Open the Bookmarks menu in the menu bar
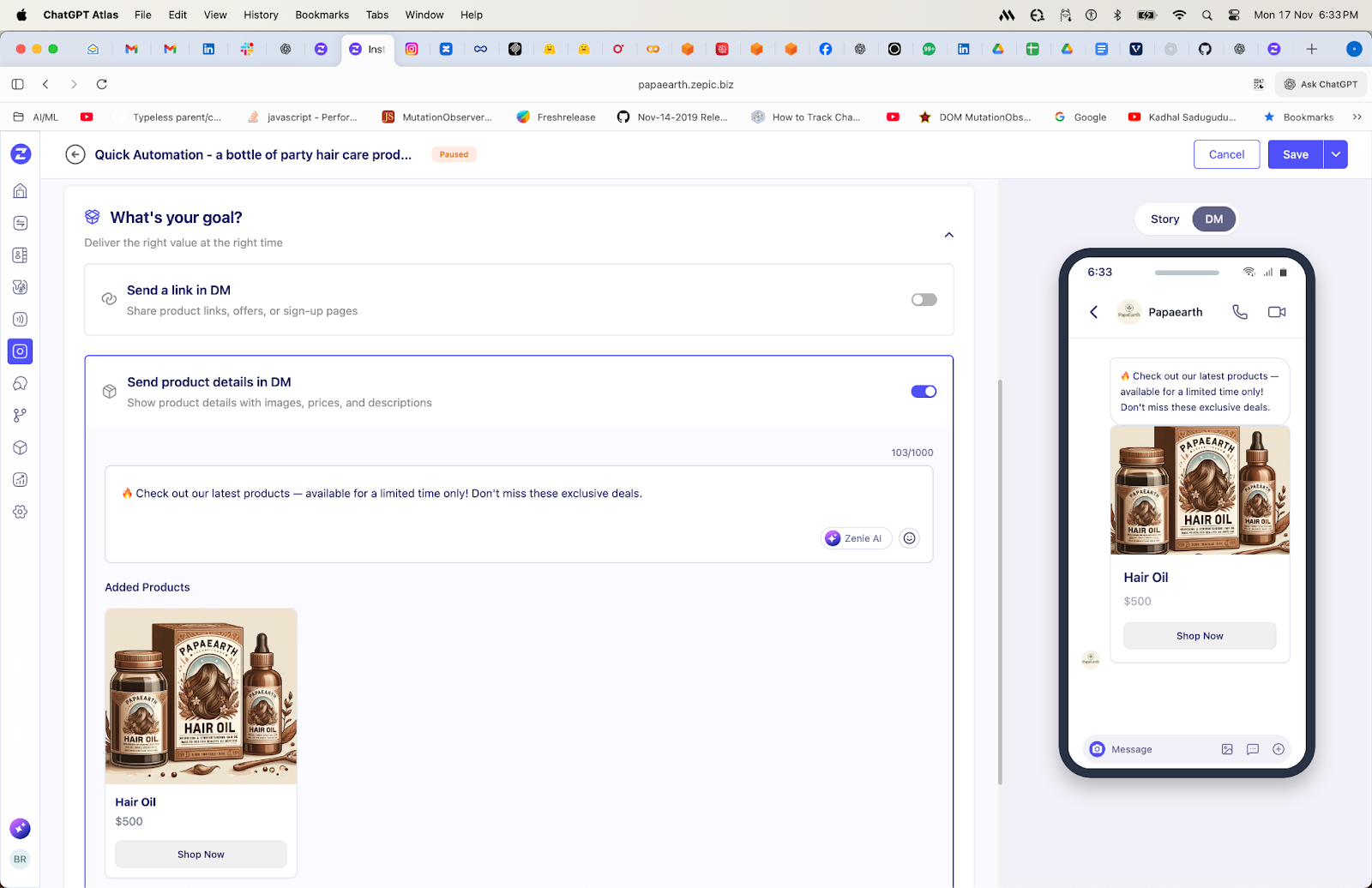 322,15
